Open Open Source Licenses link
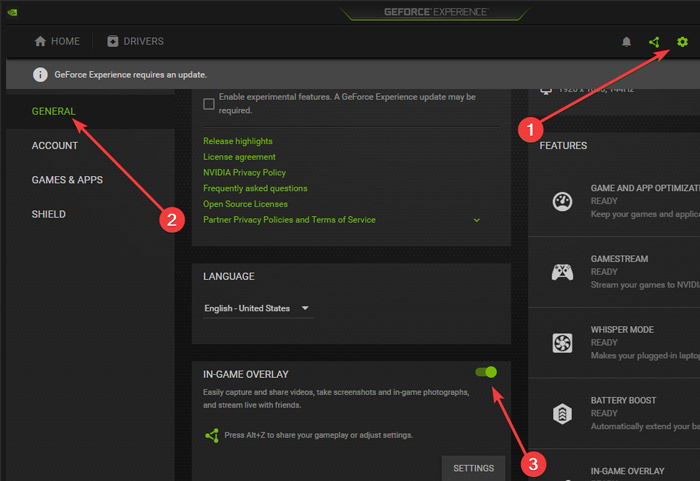This screenshot has height=481, width=700. (245, 204)
